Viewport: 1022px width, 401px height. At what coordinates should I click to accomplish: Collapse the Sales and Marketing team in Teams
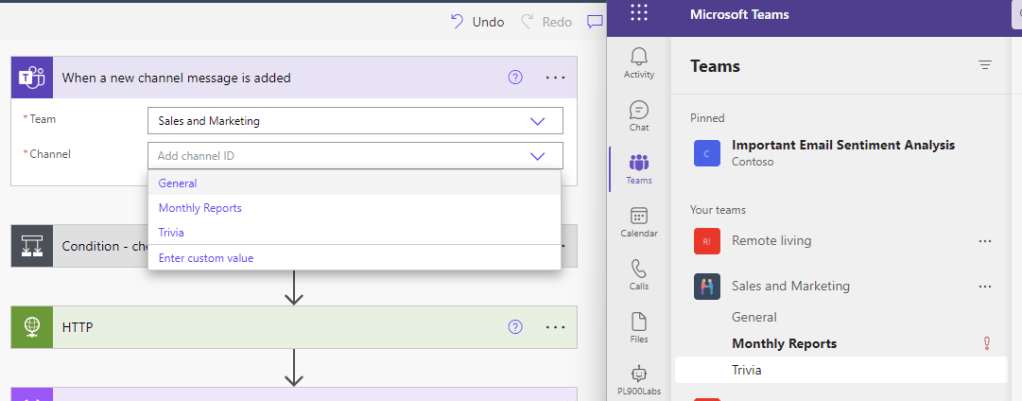click(x=791, y=286)
